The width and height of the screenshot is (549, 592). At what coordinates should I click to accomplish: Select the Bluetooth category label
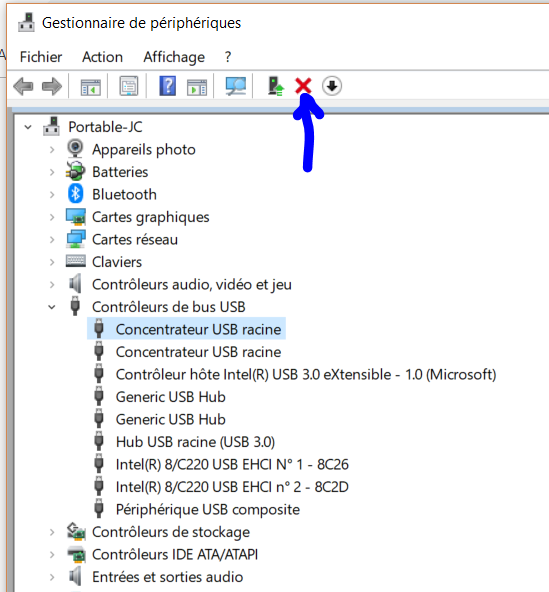point(124,194)
